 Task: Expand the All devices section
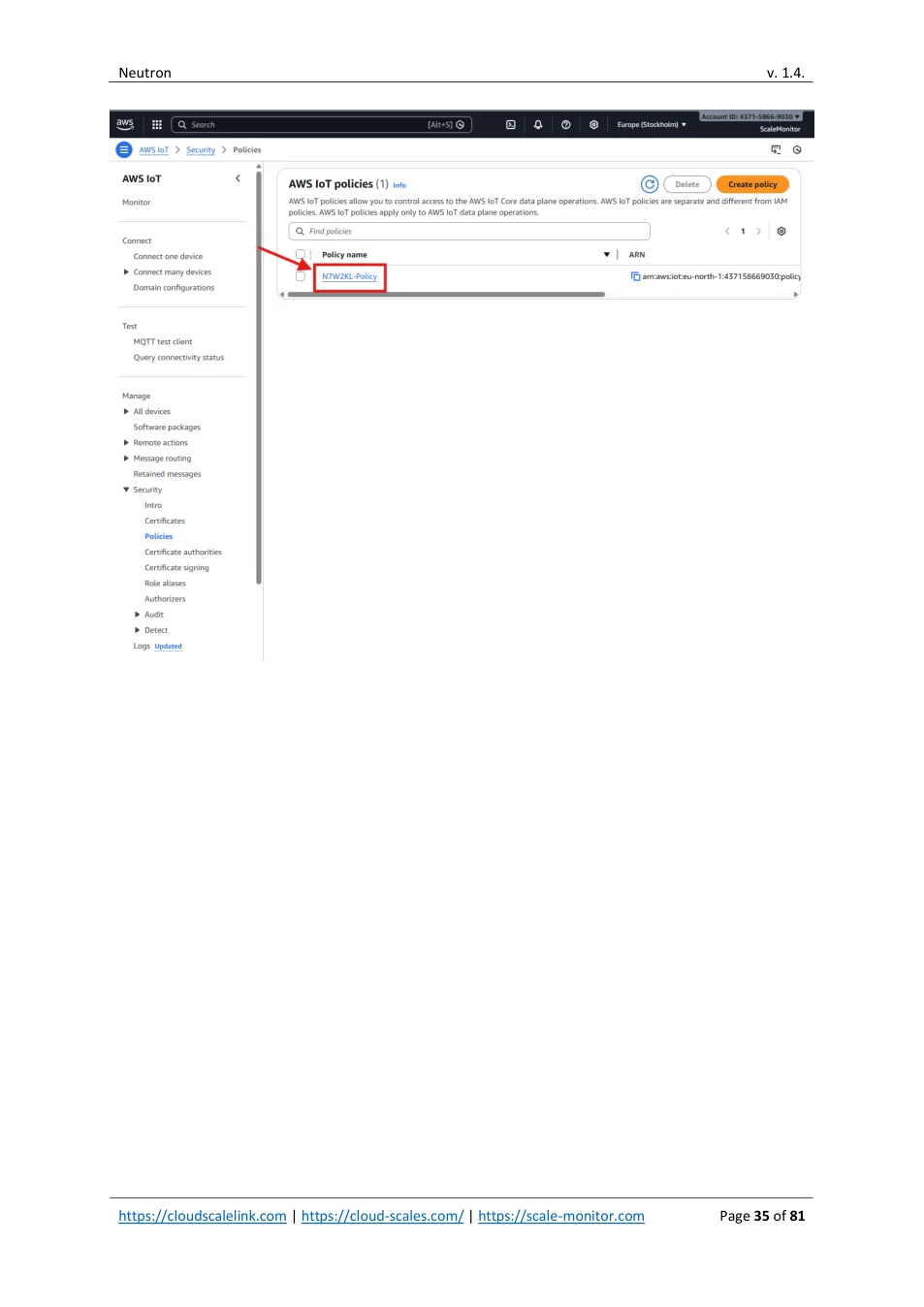(126, 411)
